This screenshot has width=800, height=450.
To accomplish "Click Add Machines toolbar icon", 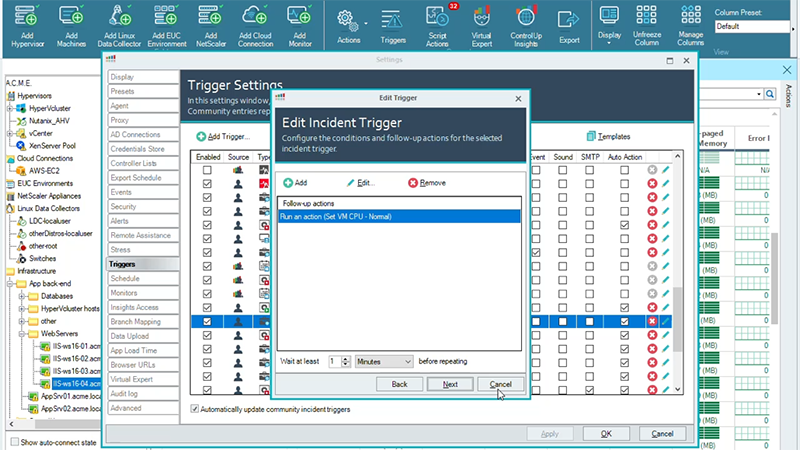I will tap(71, 26).
